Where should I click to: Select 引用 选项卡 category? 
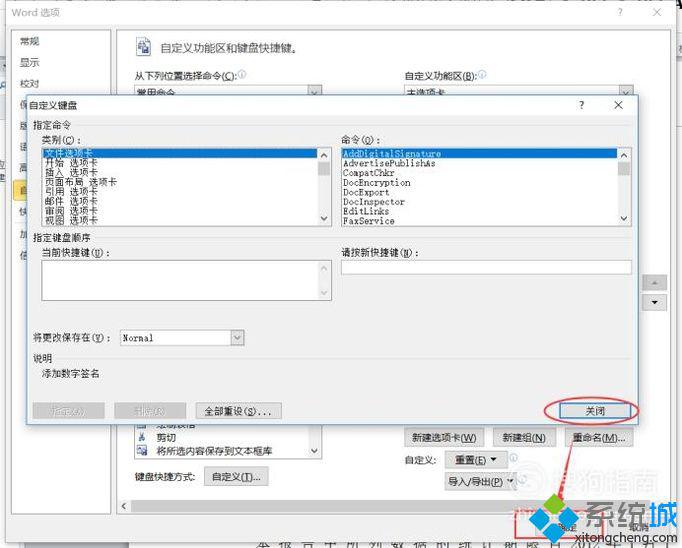[180, 191]
